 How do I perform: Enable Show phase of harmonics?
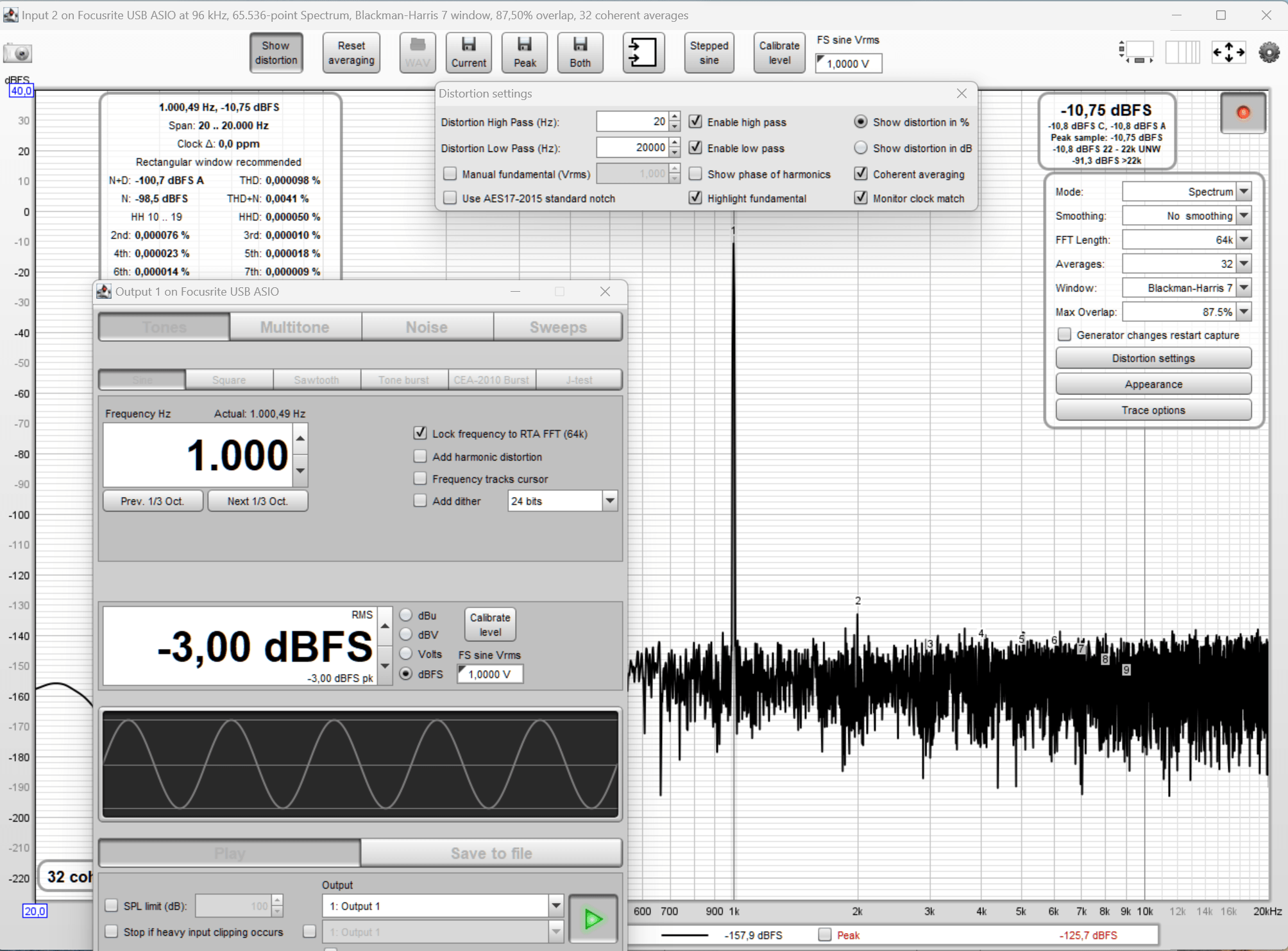coord(695,174)
